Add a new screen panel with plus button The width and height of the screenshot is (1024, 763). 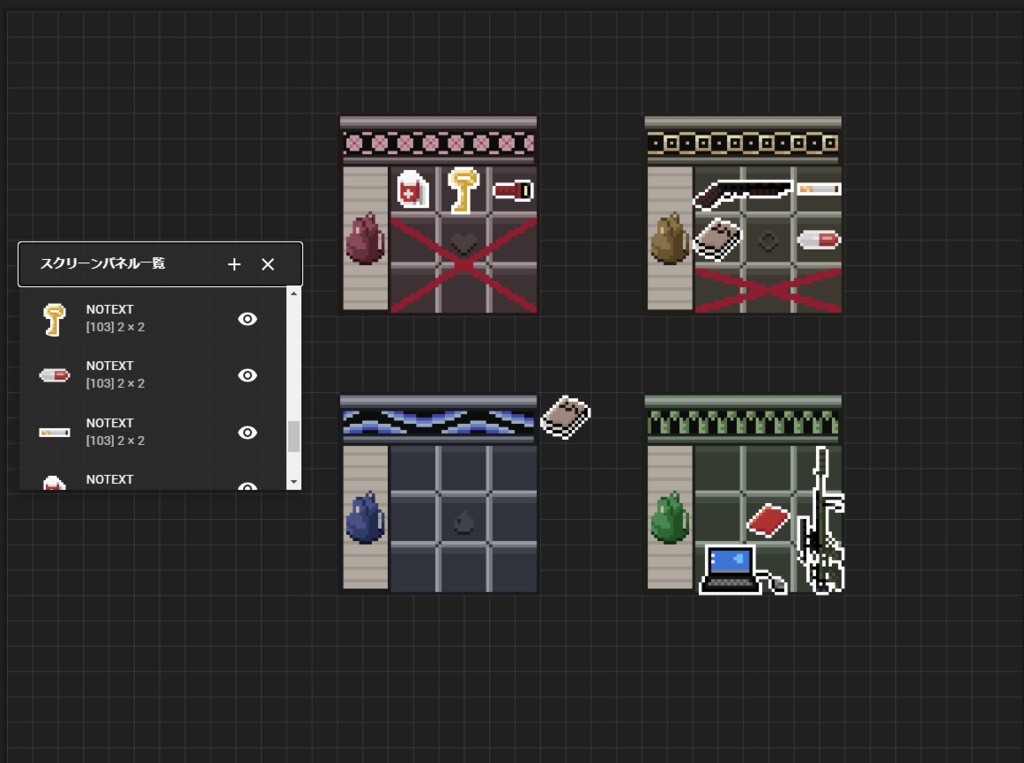[234, 264]
